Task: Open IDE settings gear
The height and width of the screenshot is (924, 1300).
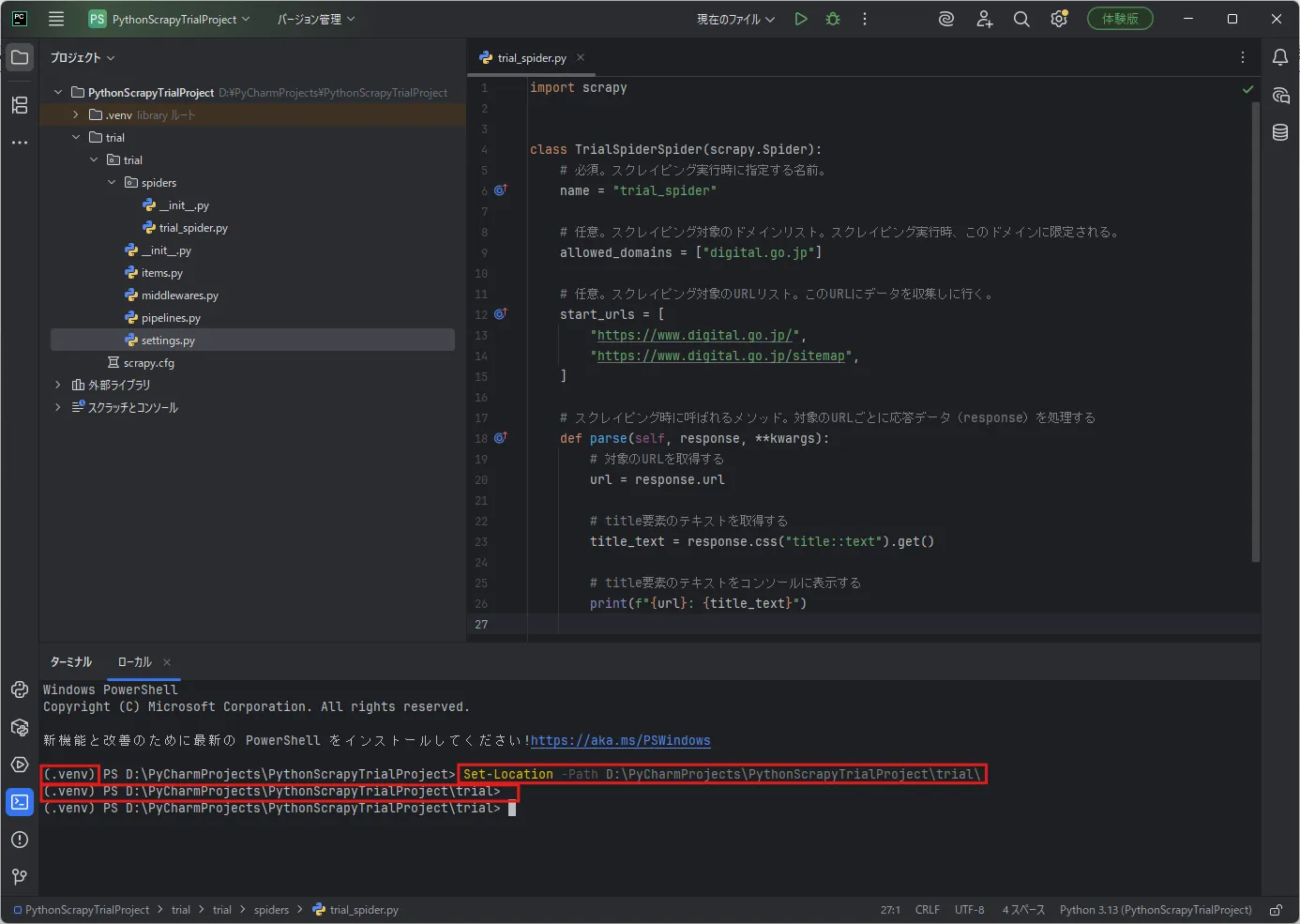Action: tap(1059, 19)
